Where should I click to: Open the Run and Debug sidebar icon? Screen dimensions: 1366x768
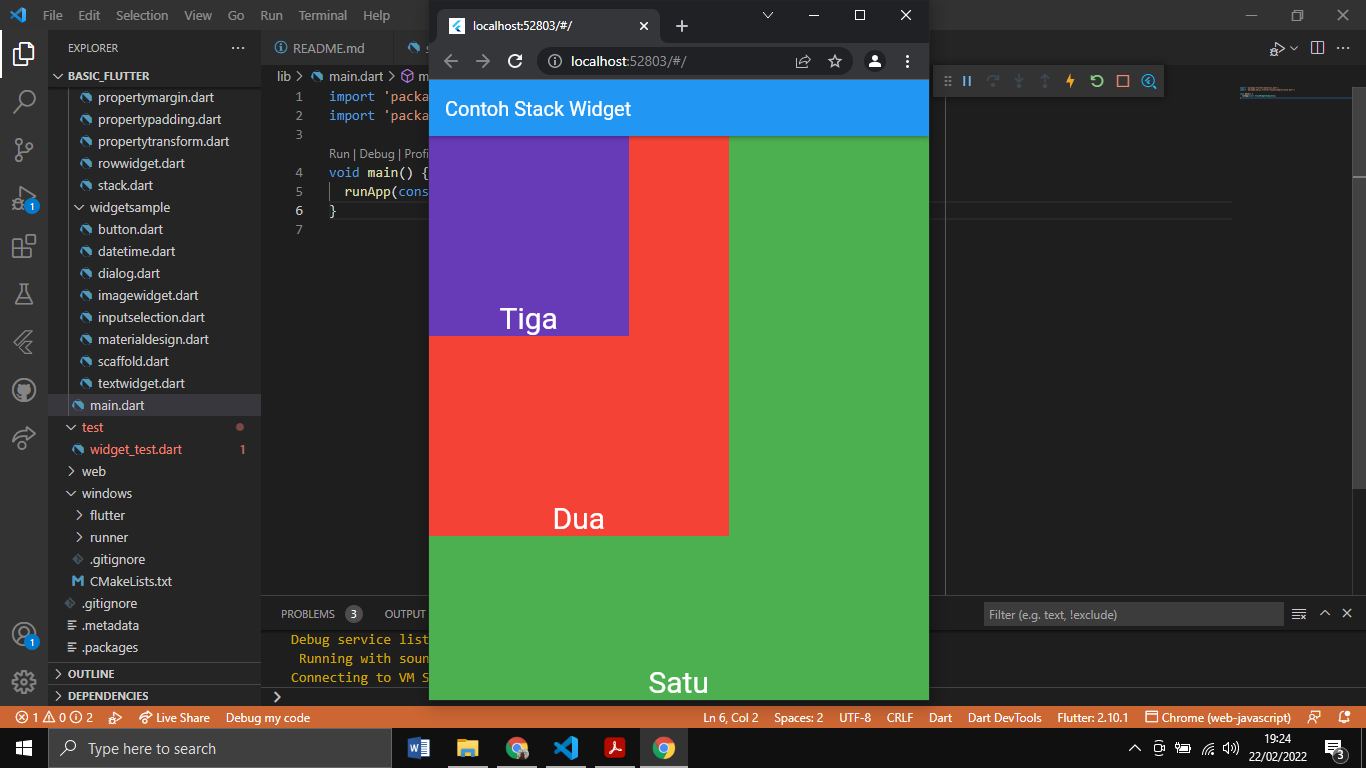tap(23, 198)
